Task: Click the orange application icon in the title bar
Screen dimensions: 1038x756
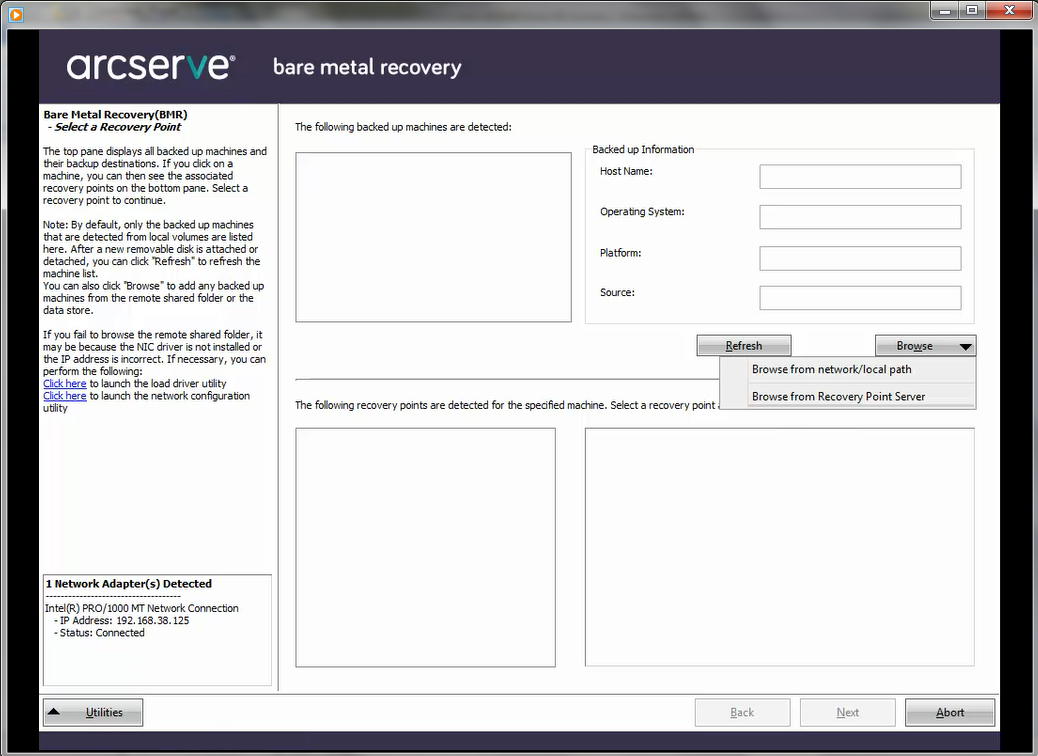Action: [14, 10]
